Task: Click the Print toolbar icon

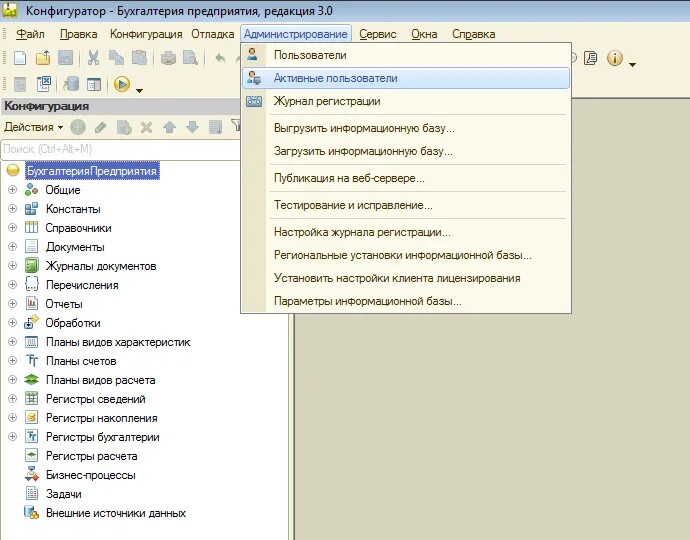Action: tap(168, 58)
